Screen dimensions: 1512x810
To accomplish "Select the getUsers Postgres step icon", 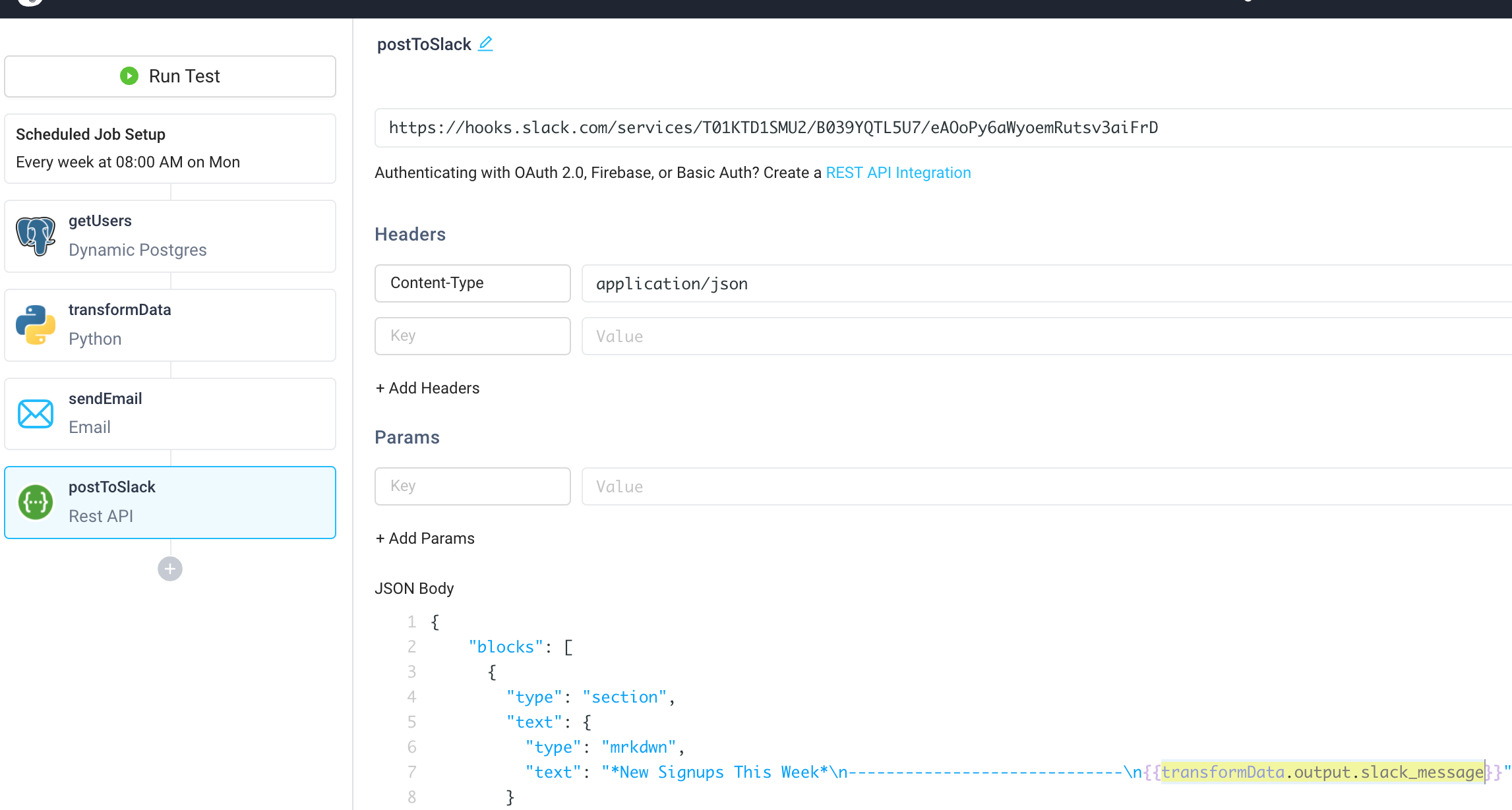I will [x=35, y=235].
